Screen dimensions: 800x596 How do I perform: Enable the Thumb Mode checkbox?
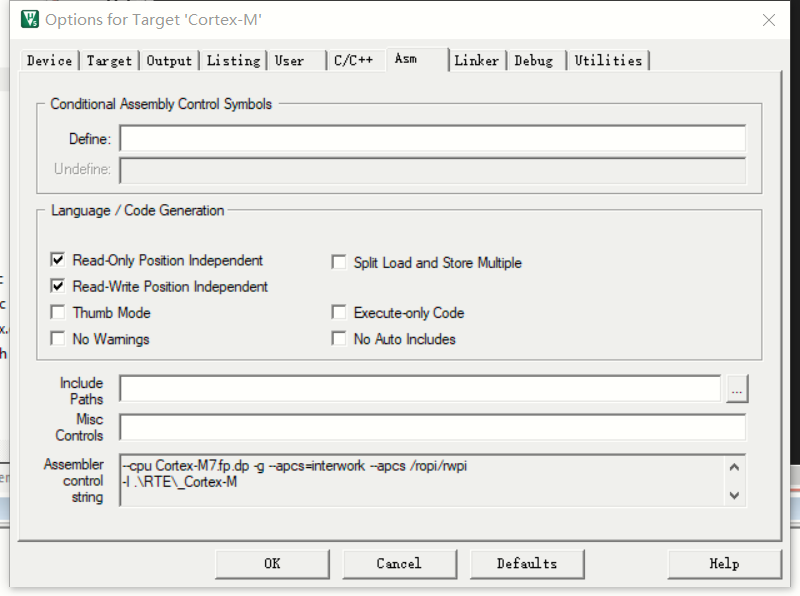(58, 312)
